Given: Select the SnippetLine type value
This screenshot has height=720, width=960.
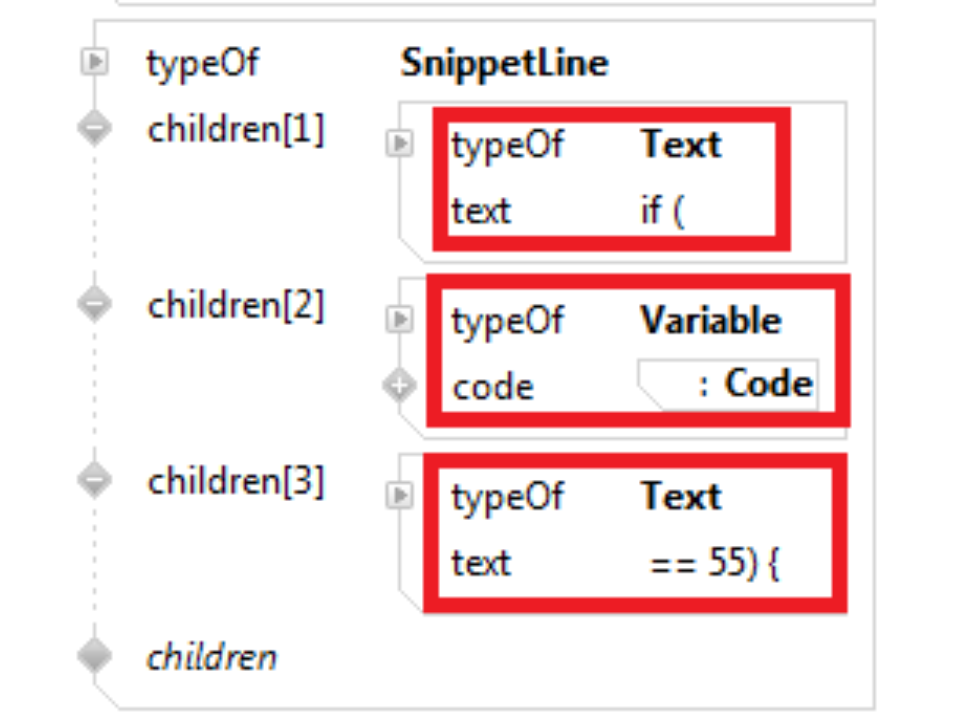Looking at the screenshot, I should [504, 62].
